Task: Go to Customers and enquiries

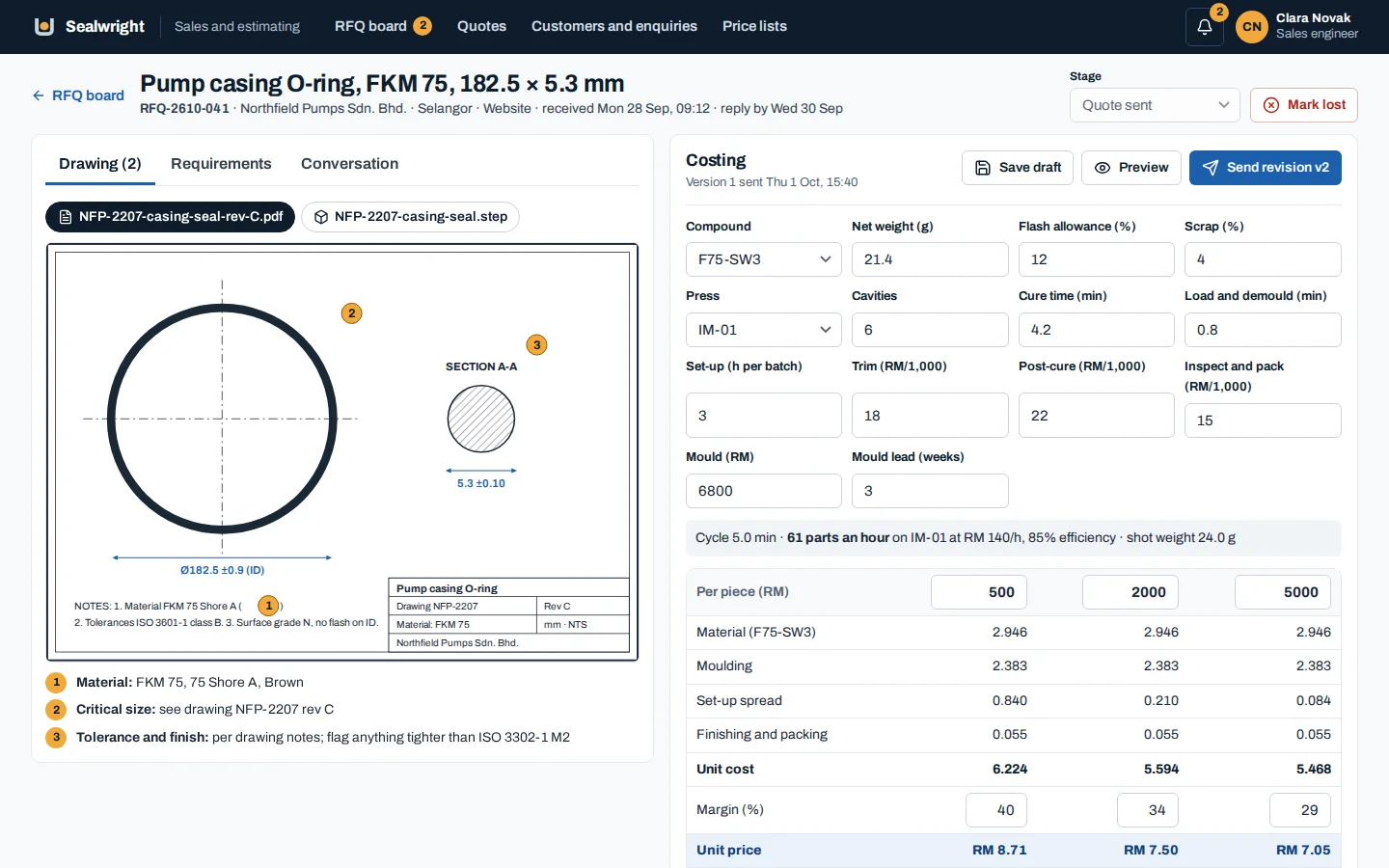Action: (x=614, y=26)
